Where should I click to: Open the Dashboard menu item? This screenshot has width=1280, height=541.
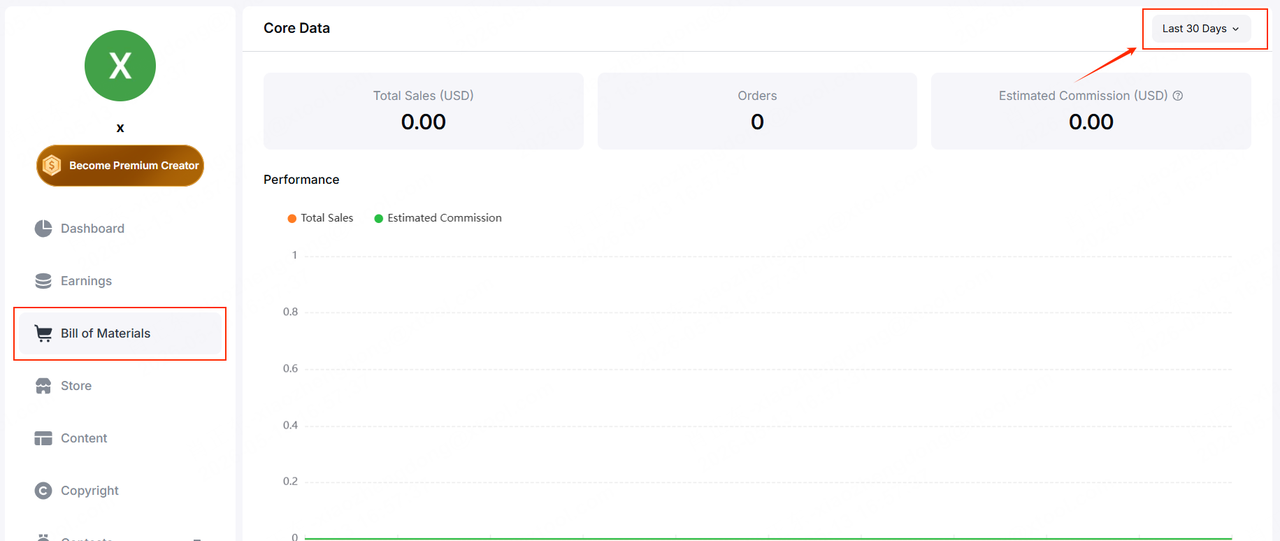click(120, 228)
